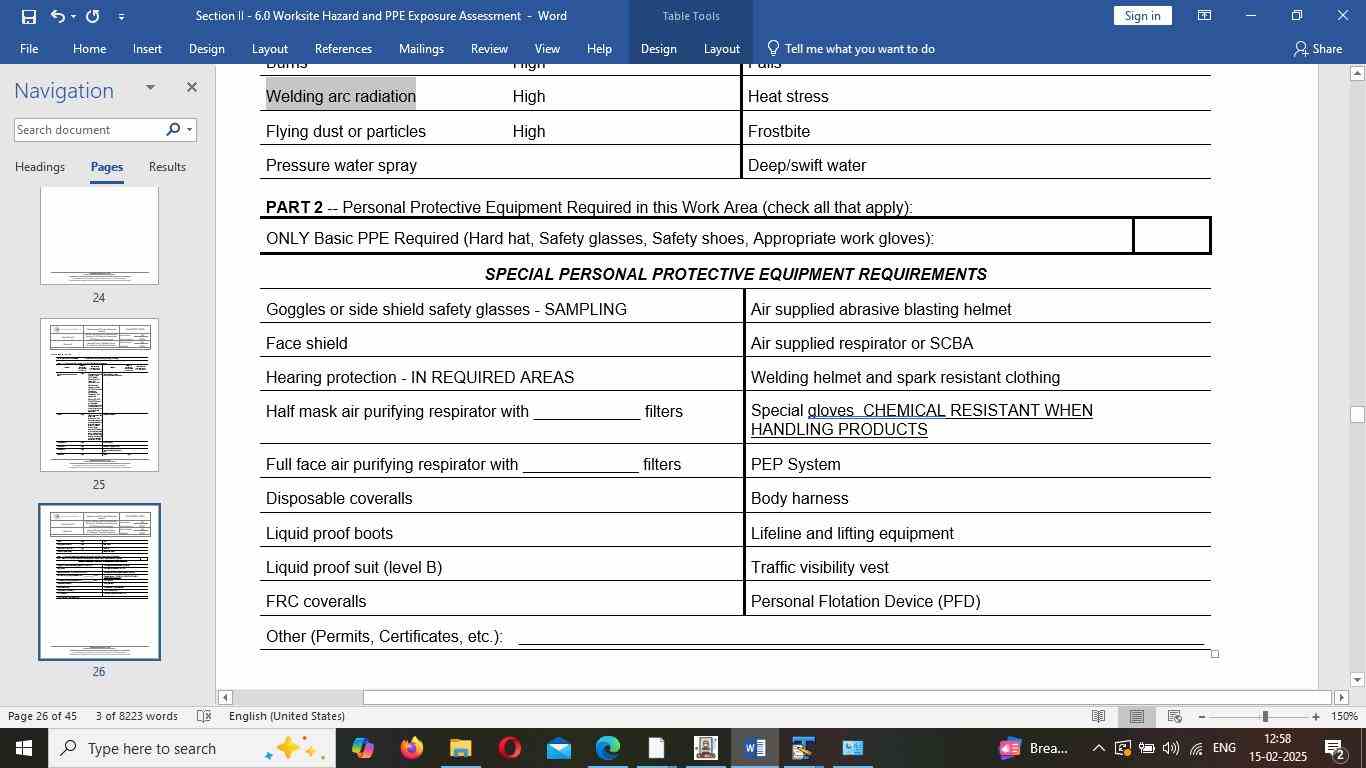The height and width of the screenshot is (768, 1366).
Task: Switch to Web Layout view
Action: coord(1175,716)
